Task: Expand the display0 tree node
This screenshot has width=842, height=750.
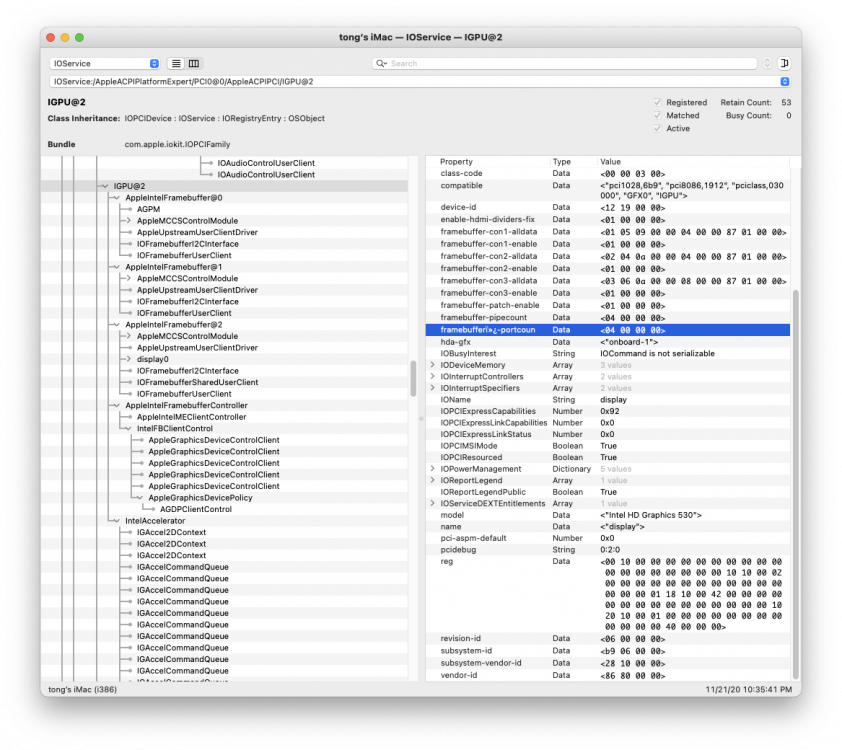Action: click(x=128, y=359)
